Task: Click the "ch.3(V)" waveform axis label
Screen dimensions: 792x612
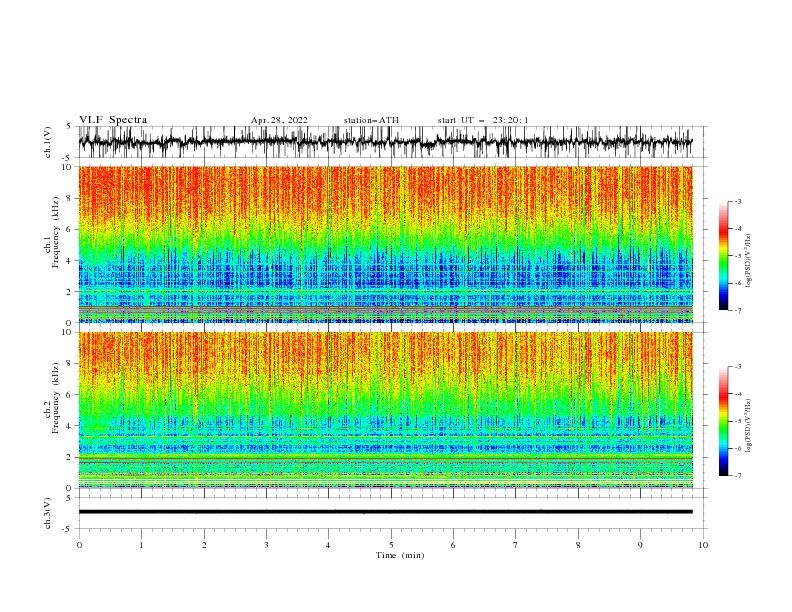Action: click(x=48, y=513)
